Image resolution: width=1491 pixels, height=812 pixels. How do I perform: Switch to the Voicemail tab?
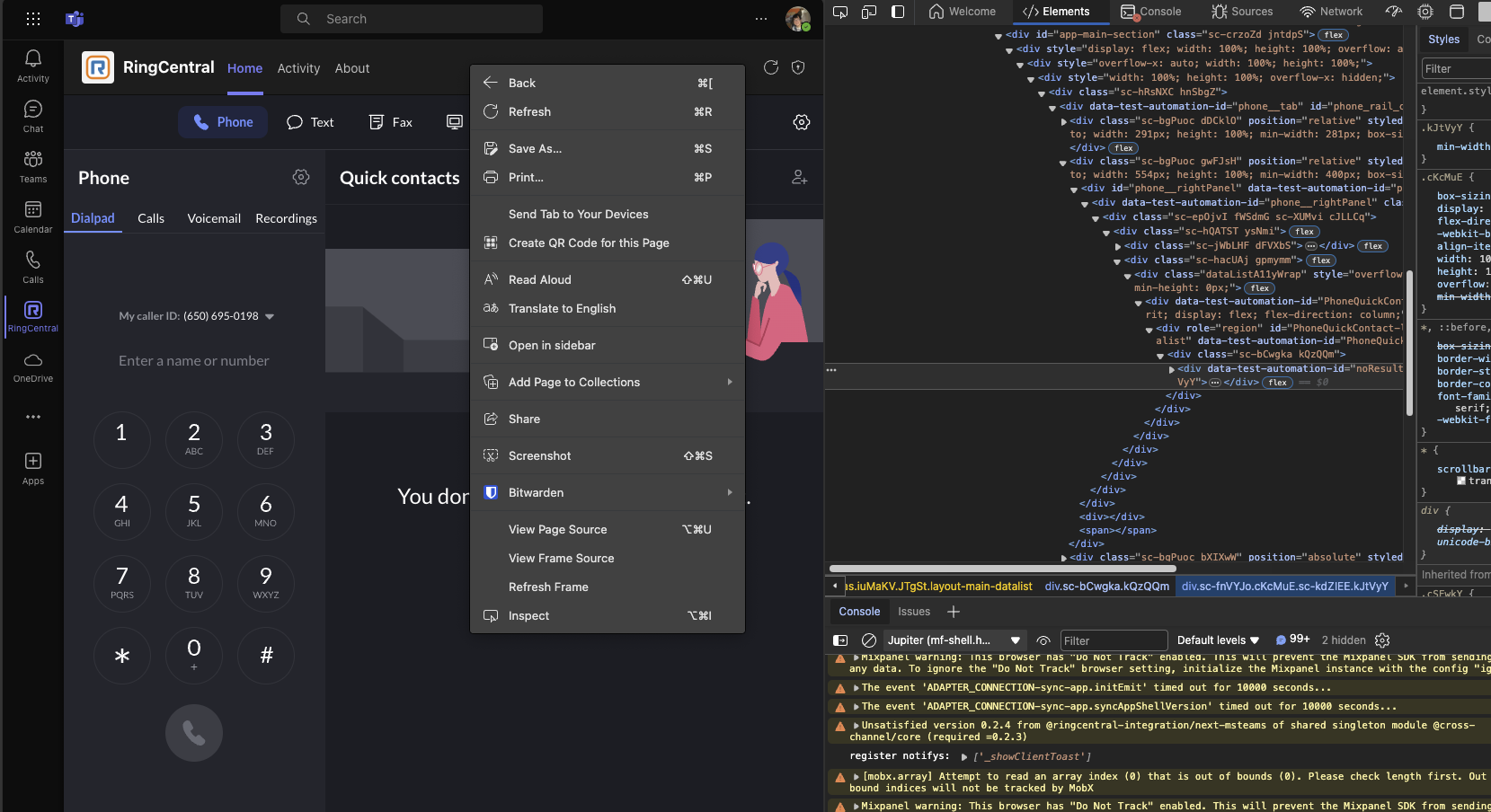coord(214,218)
